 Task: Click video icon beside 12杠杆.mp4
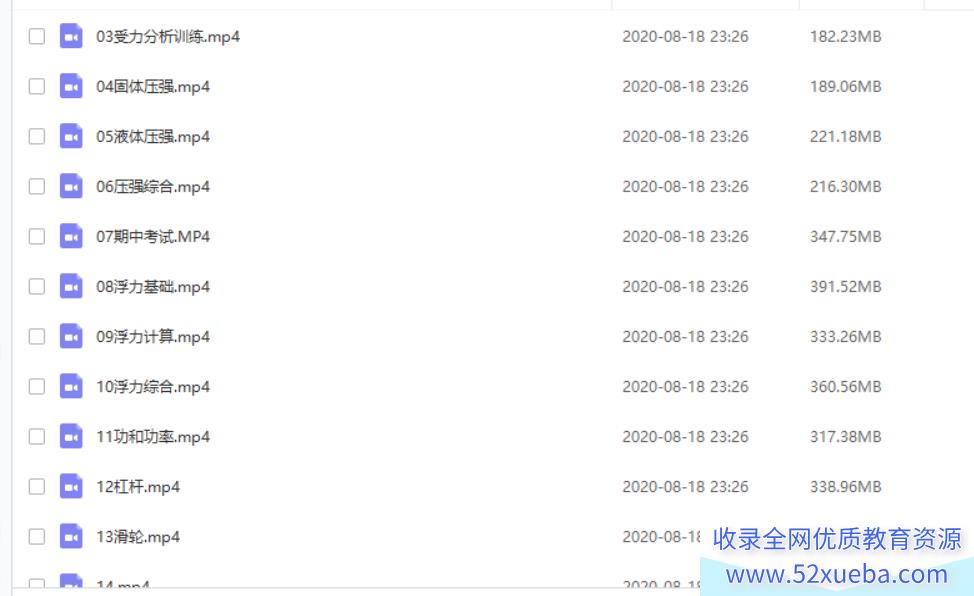coord(71,486)
